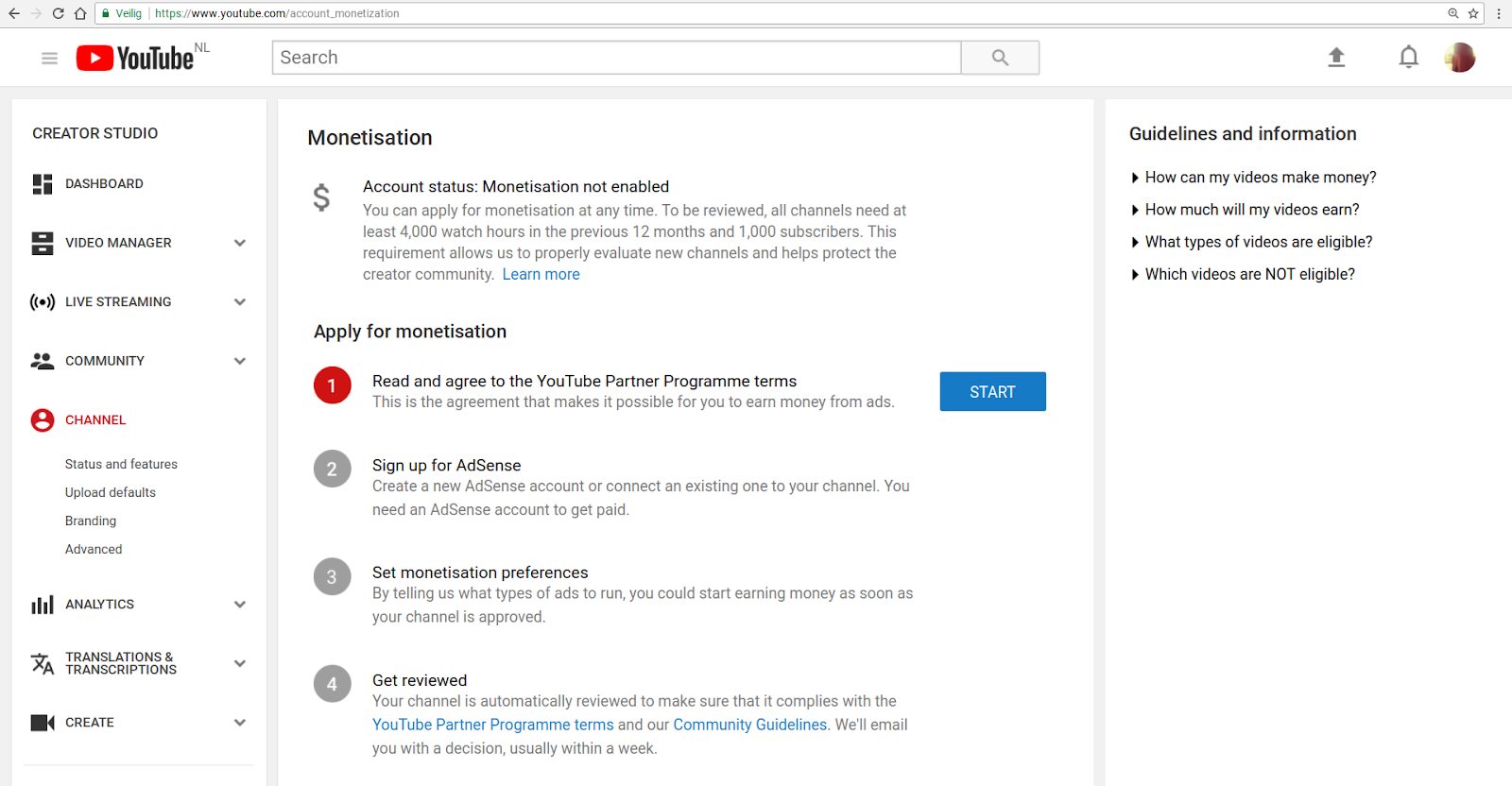Viewport: 1512px width, 786px height.
Task: Click the "Read and agree" step title
Action: pos(584,382)
